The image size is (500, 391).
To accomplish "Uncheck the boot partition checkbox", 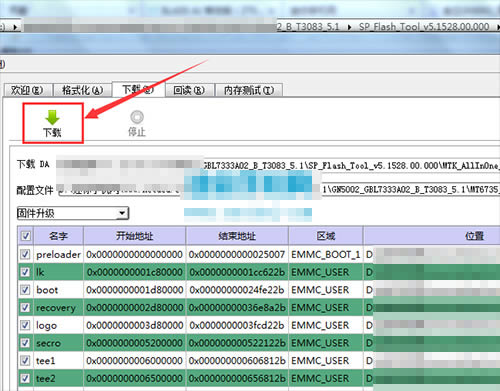I will [25, 290].
